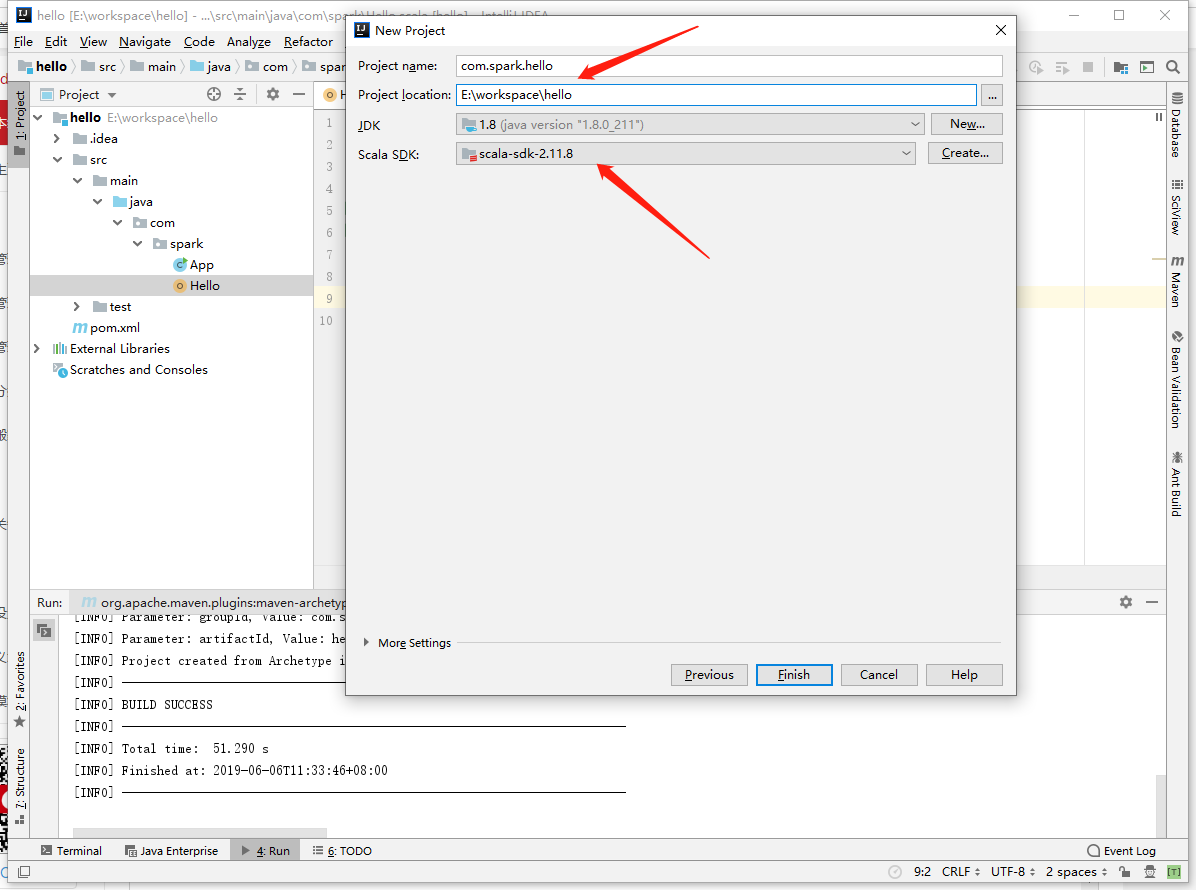Hide the Project panel with minus icon
Image resolution: width=1196 pixels, height=890 pixels.
[x=299, y=95]
